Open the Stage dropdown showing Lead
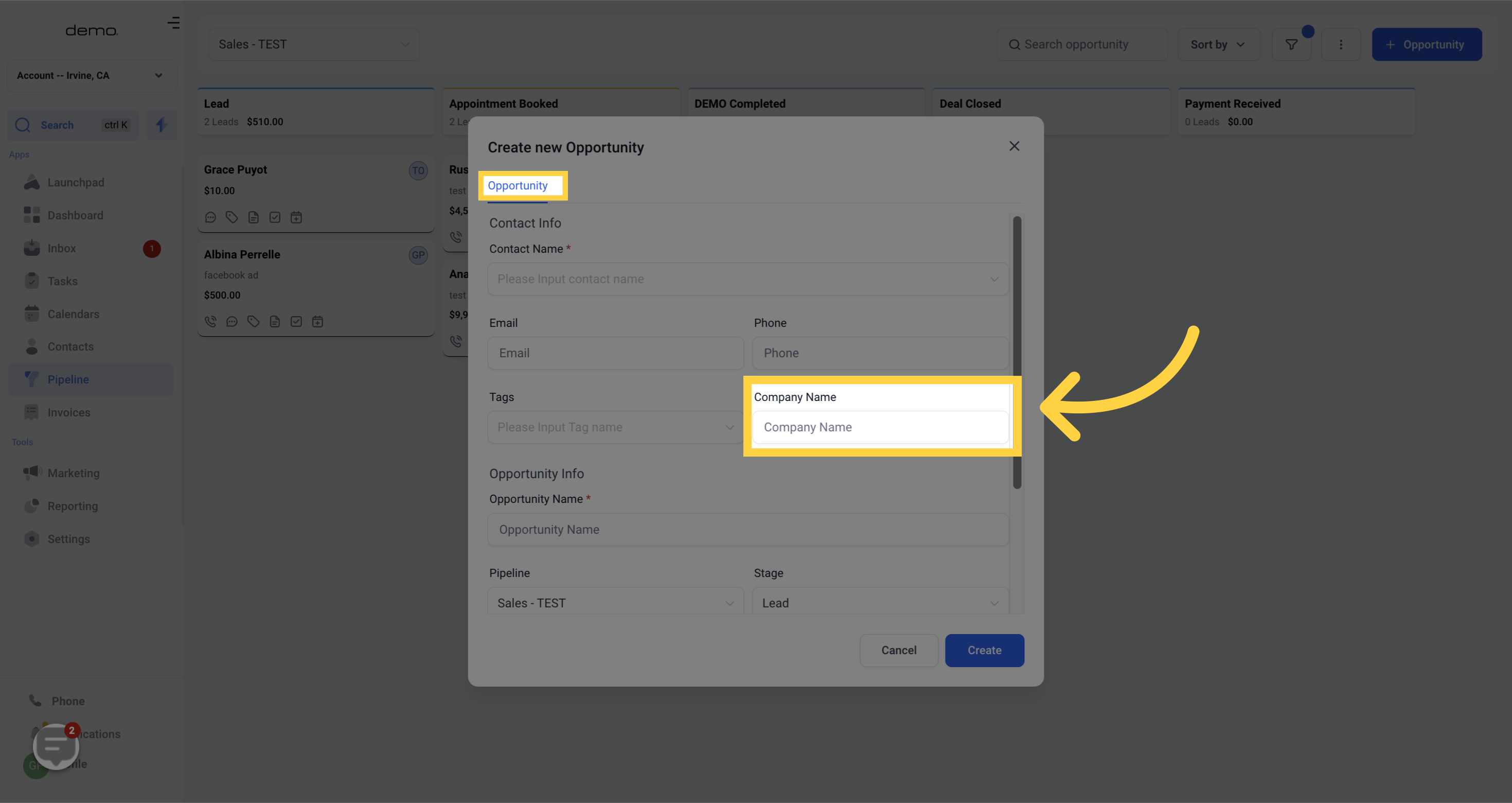1512x803 pixels. coord(879,603)
